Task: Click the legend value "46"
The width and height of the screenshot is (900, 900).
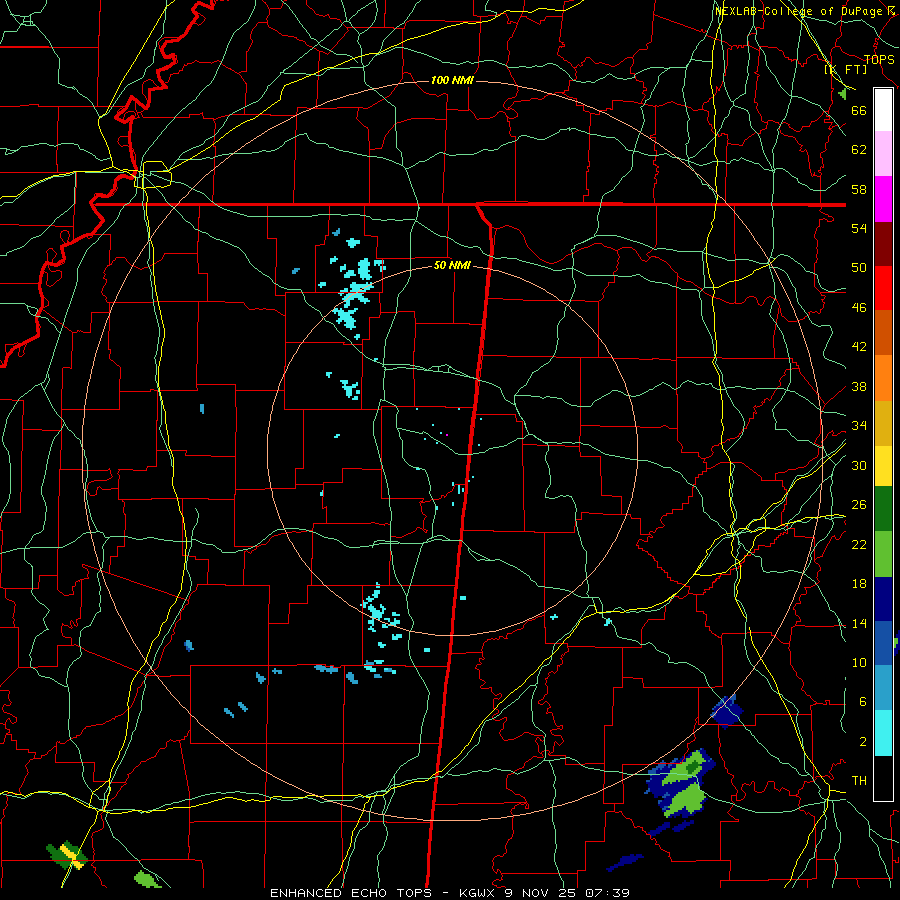Action: pyautogui.click(x=859, y=308)
